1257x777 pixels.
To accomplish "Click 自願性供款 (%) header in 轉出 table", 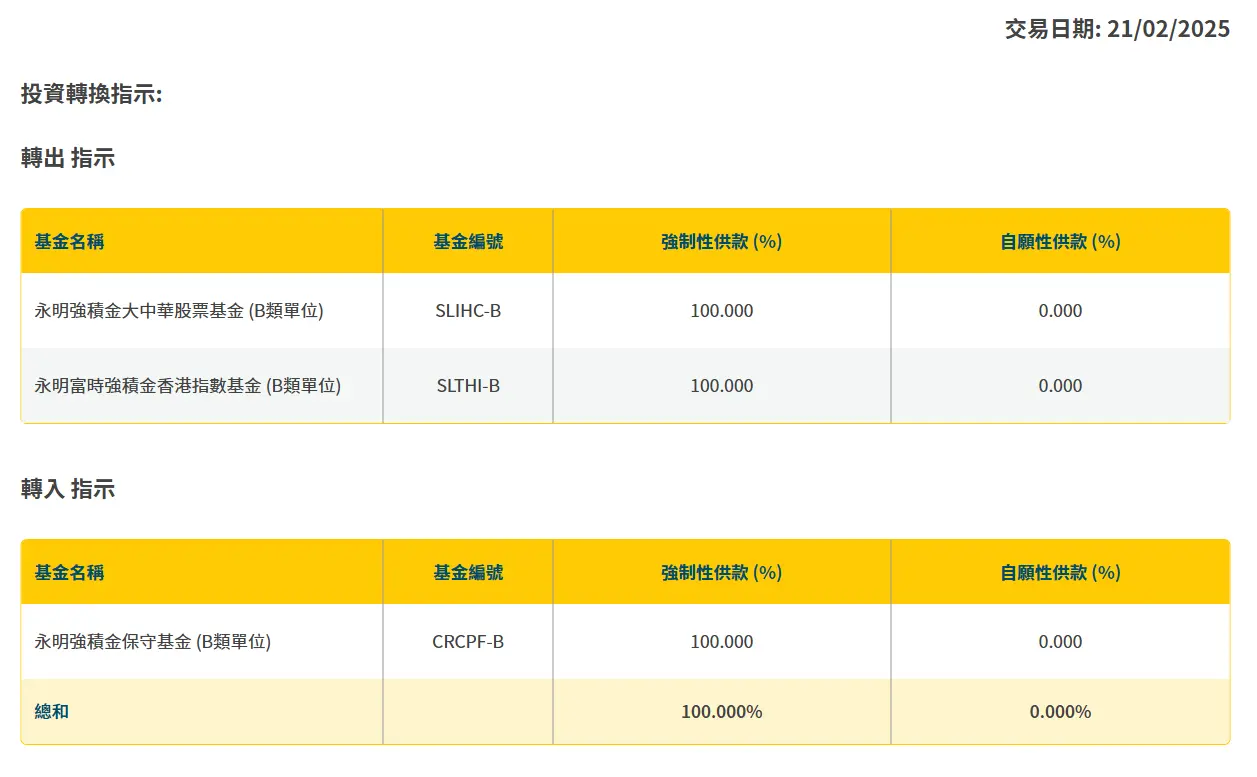I will click(1060, 241).
